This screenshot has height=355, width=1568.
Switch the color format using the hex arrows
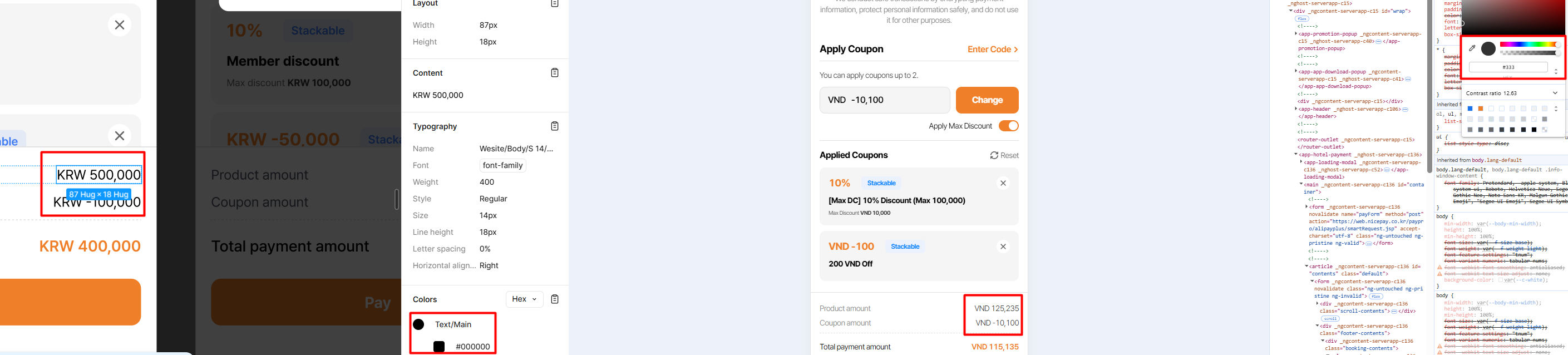coord(1556,71)
